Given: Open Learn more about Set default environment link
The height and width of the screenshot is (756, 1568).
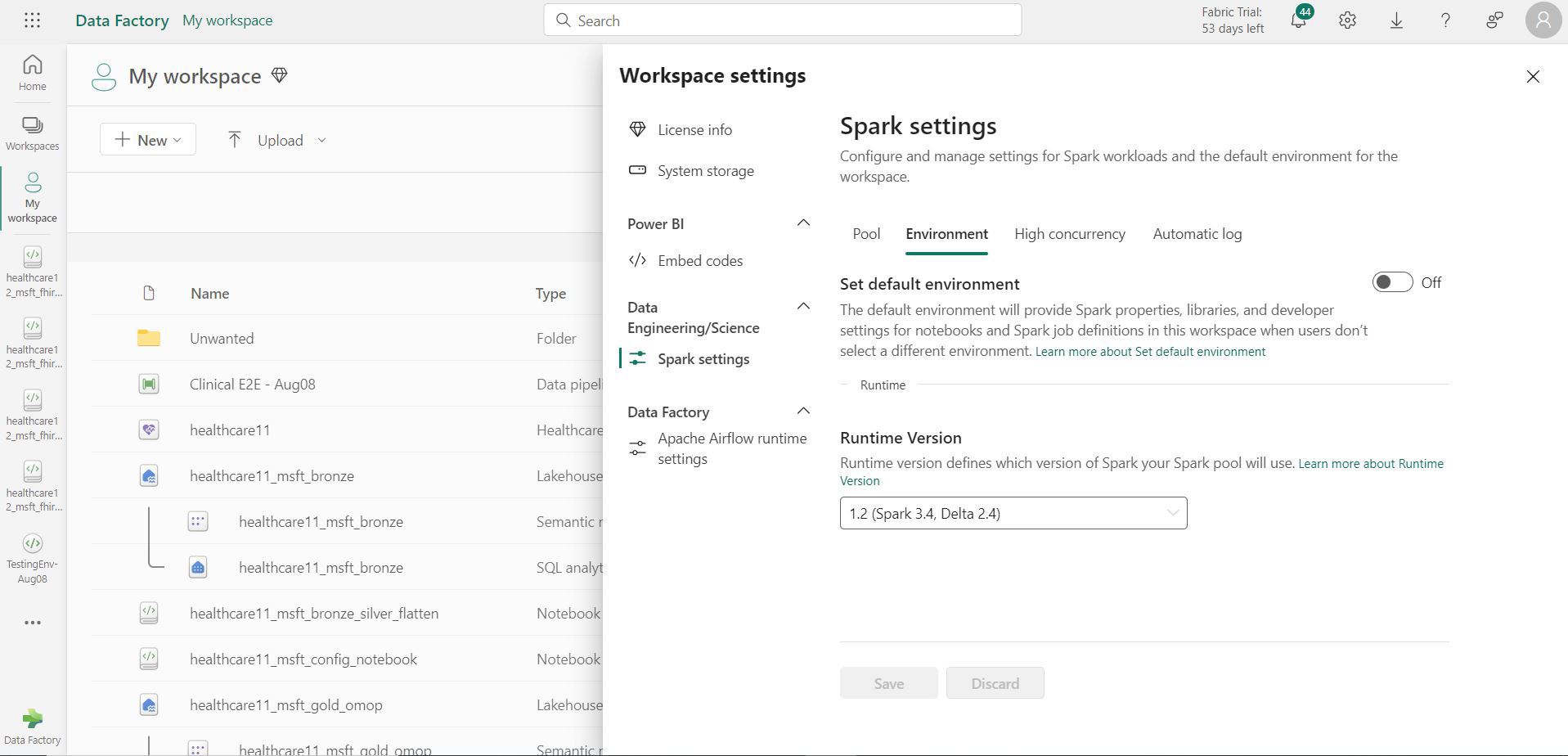Looking at the screenshot, I should tap(1150, 352).
